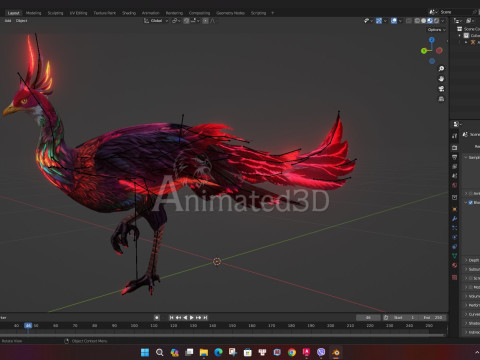Click the Blender icon on the taskbar

pos(336,352)
